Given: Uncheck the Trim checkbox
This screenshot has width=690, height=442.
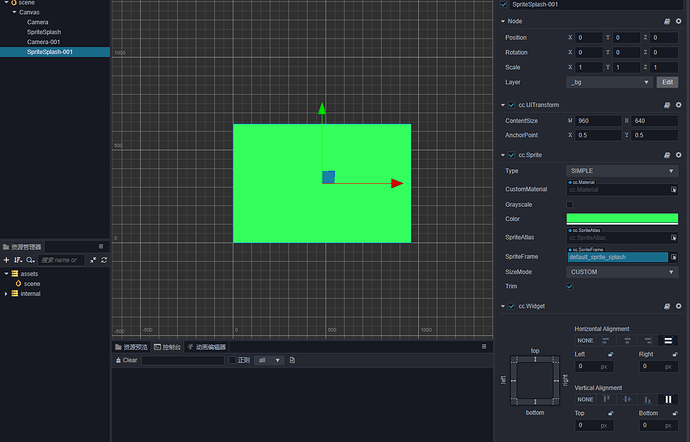Looking at the screenshot, I should point(569,287).
